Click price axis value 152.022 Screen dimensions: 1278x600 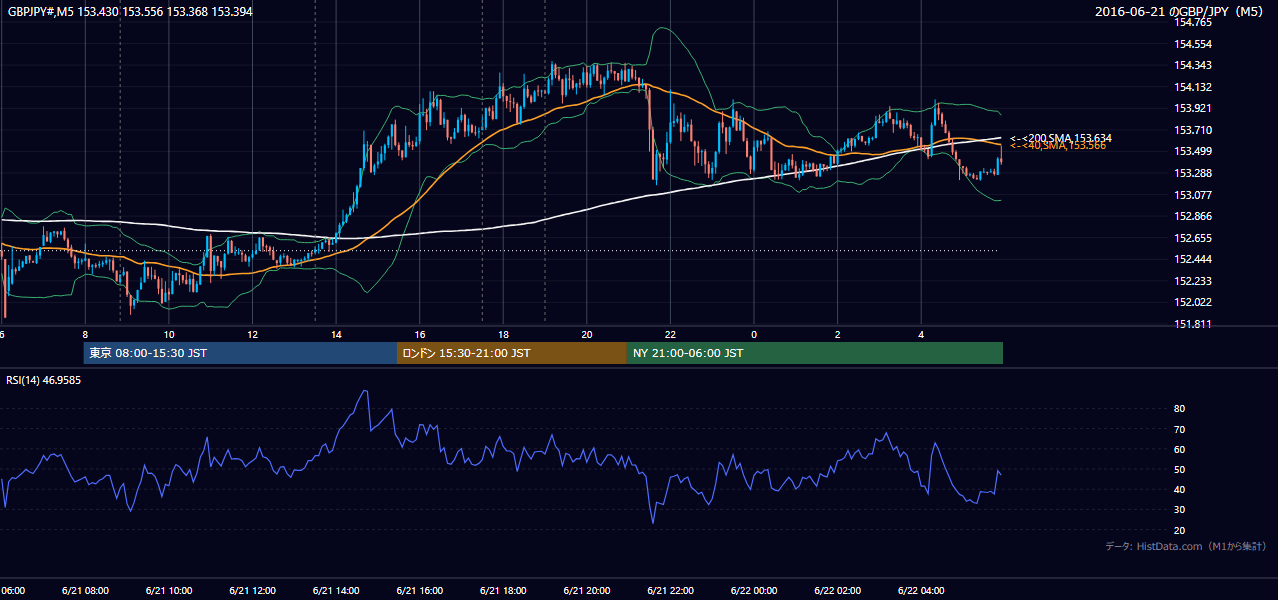(x=1194, y=302)
